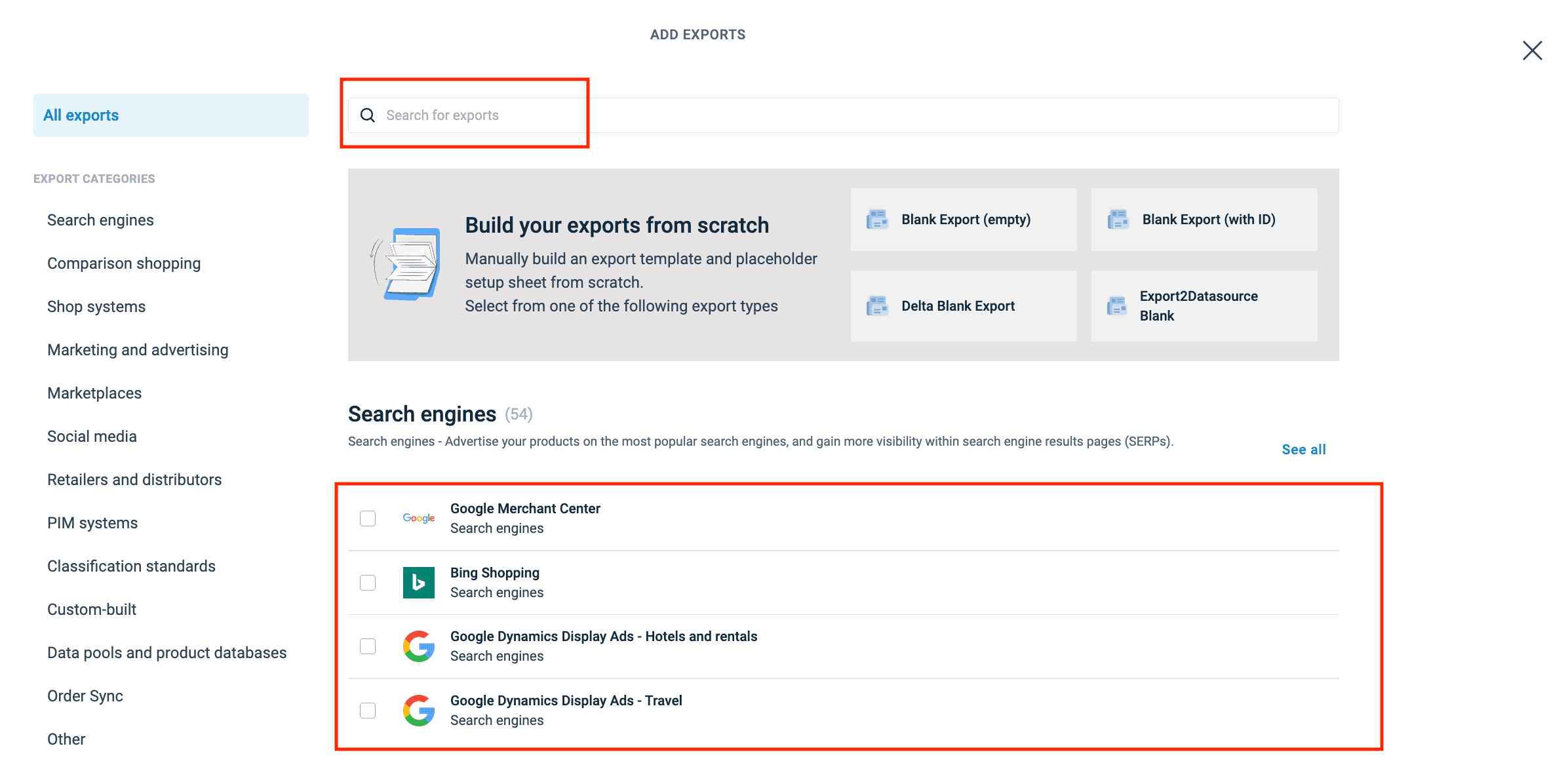Click the Delta Blank Export icon
The height and width of the screenshot is (763, 1568).
tap(877, 306)
